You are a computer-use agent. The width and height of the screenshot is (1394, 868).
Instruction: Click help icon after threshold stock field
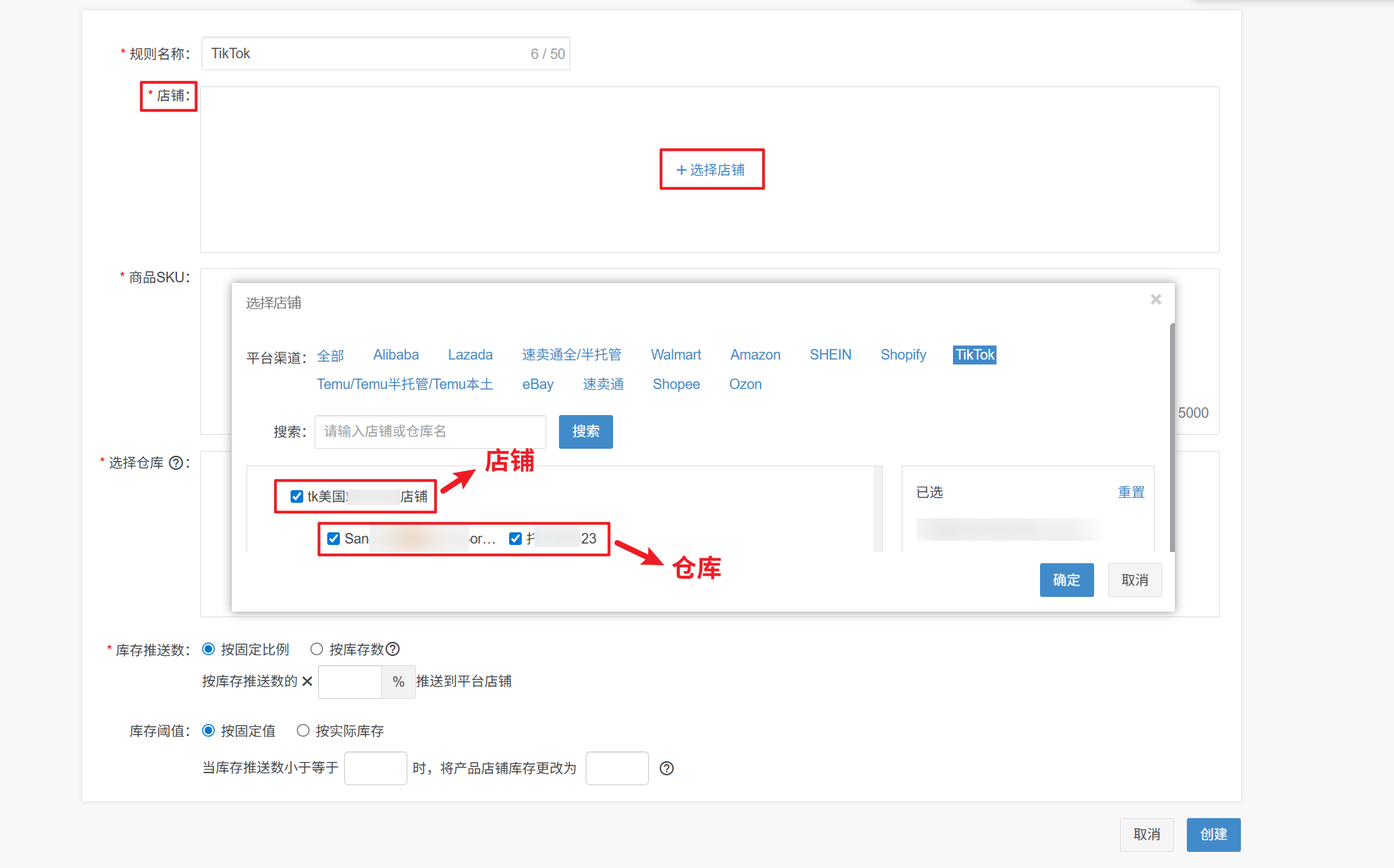tap(666, 768)
